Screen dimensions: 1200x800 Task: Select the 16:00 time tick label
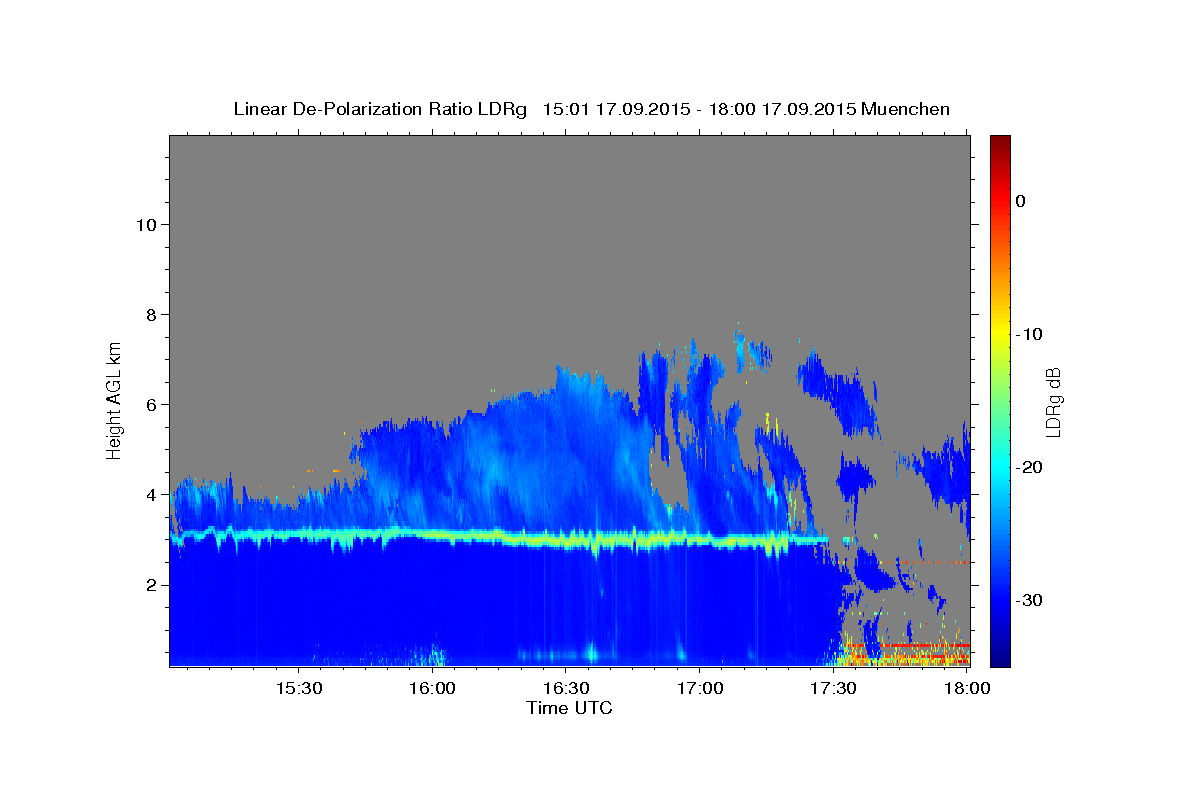(432, 688)
